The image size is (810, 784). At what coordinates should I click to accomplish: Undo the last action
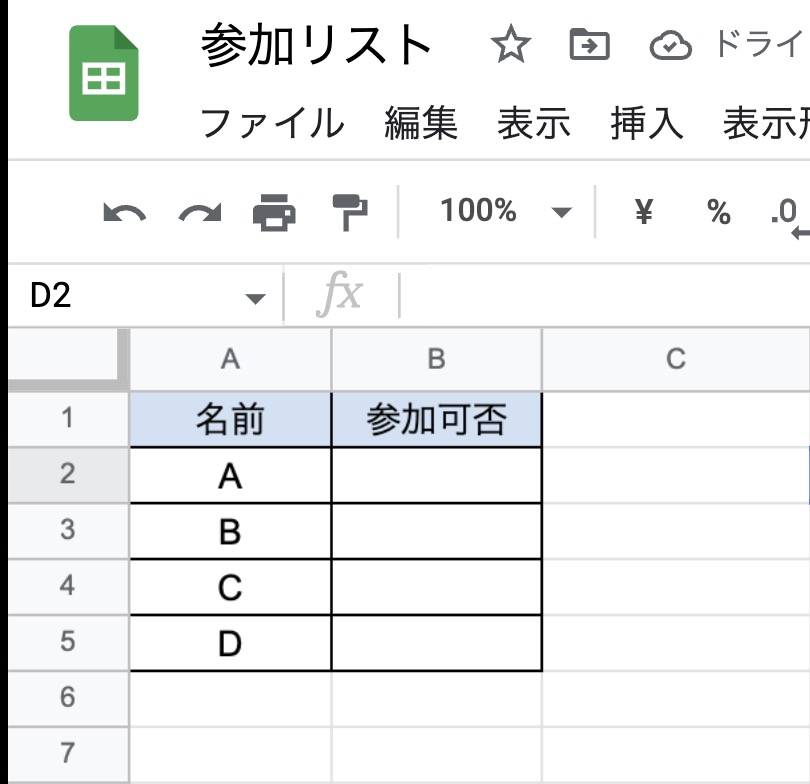(124, 212)
